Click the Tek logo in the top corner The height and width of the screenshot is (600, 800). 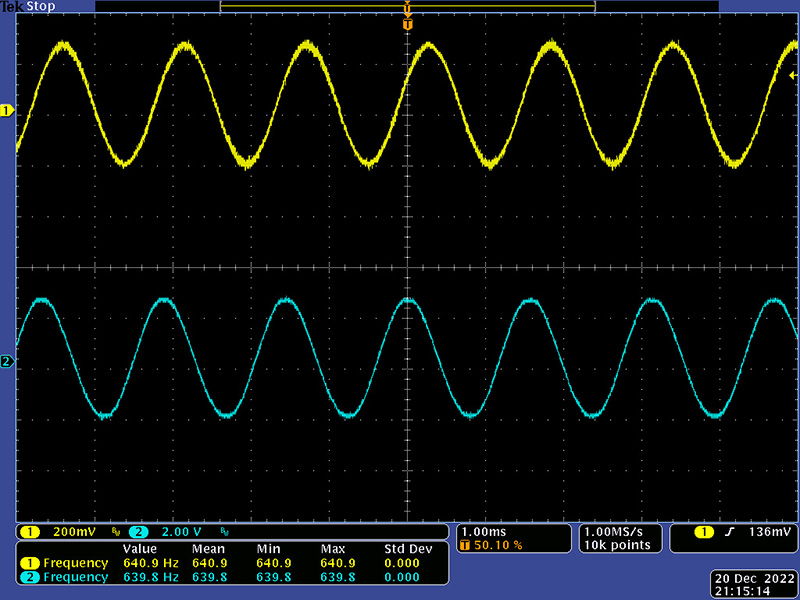tap(12, 6)
